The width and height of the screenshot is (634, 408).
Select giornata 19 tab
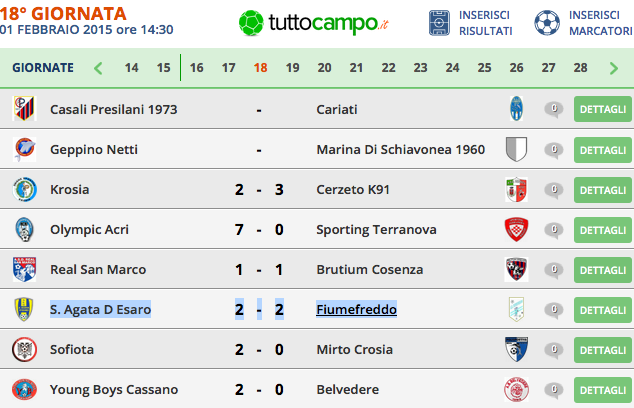coord(292,68)
